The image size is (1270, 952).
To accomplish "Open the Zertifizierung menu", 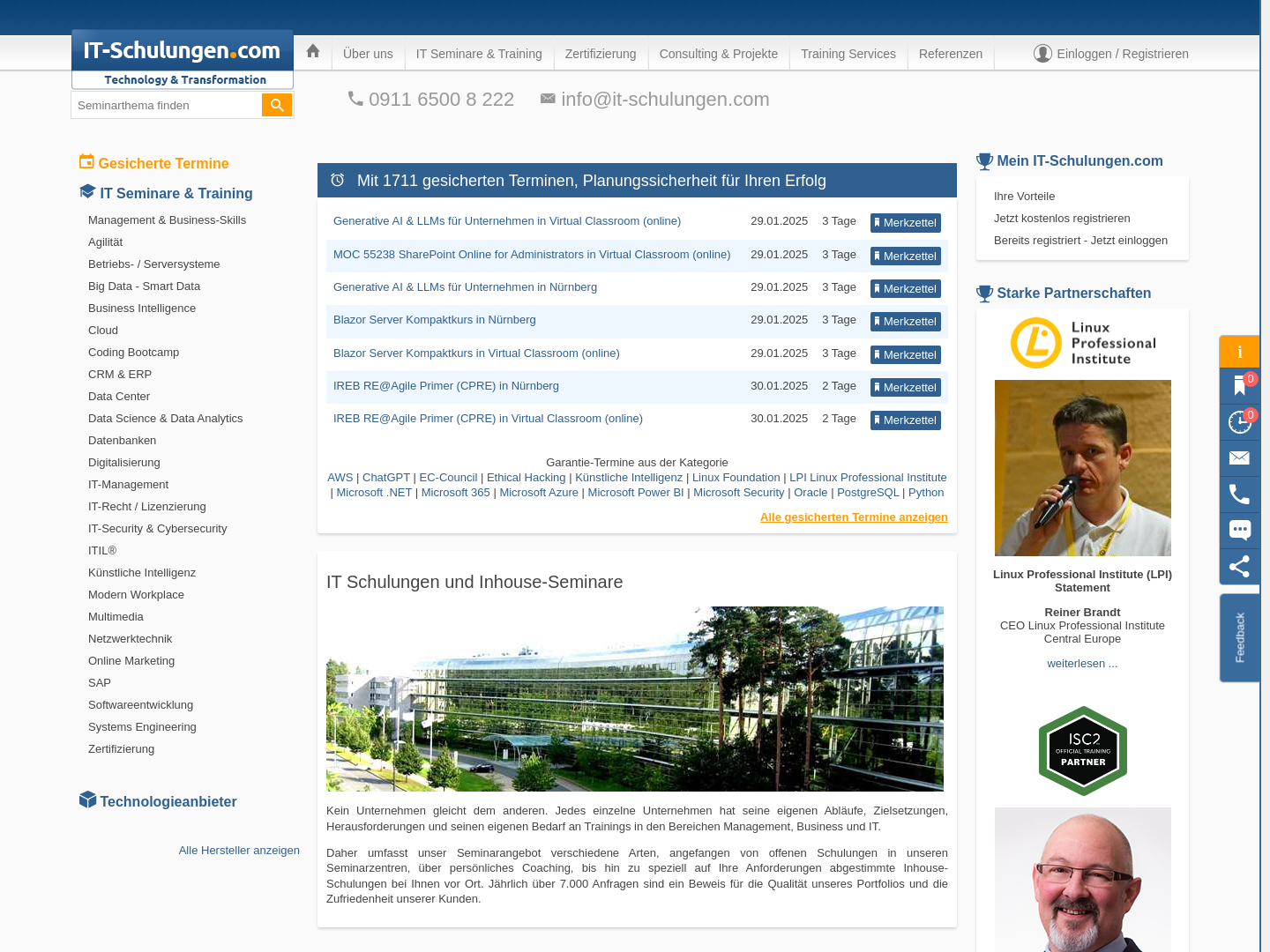I will 601,54.
